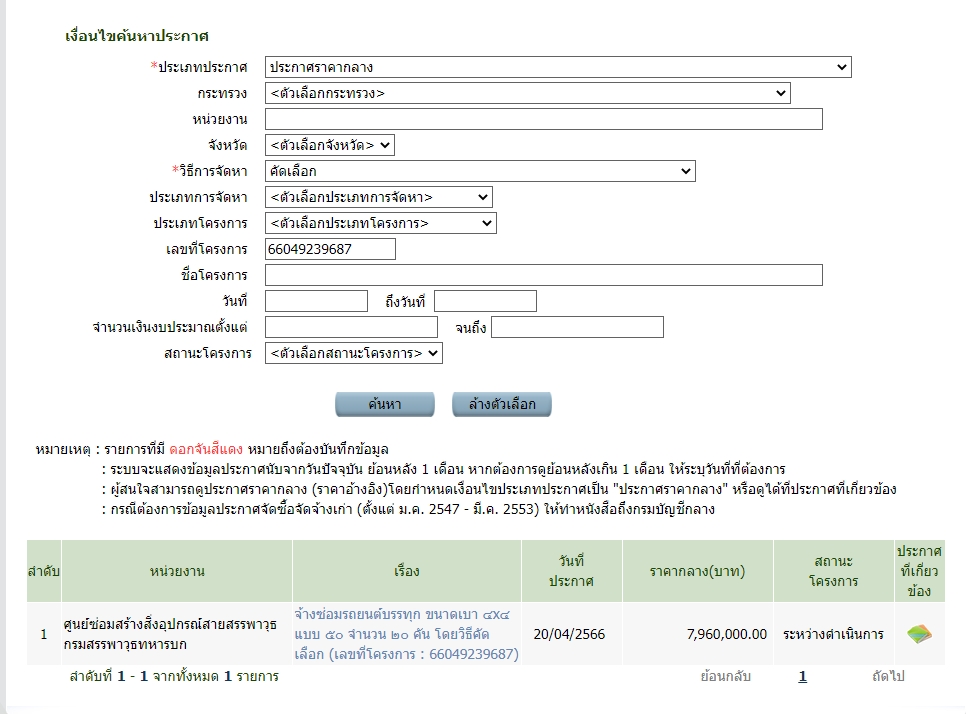
Task: Expand the วิธีการจัดหา dropdown
Action: tap(480, 171)
